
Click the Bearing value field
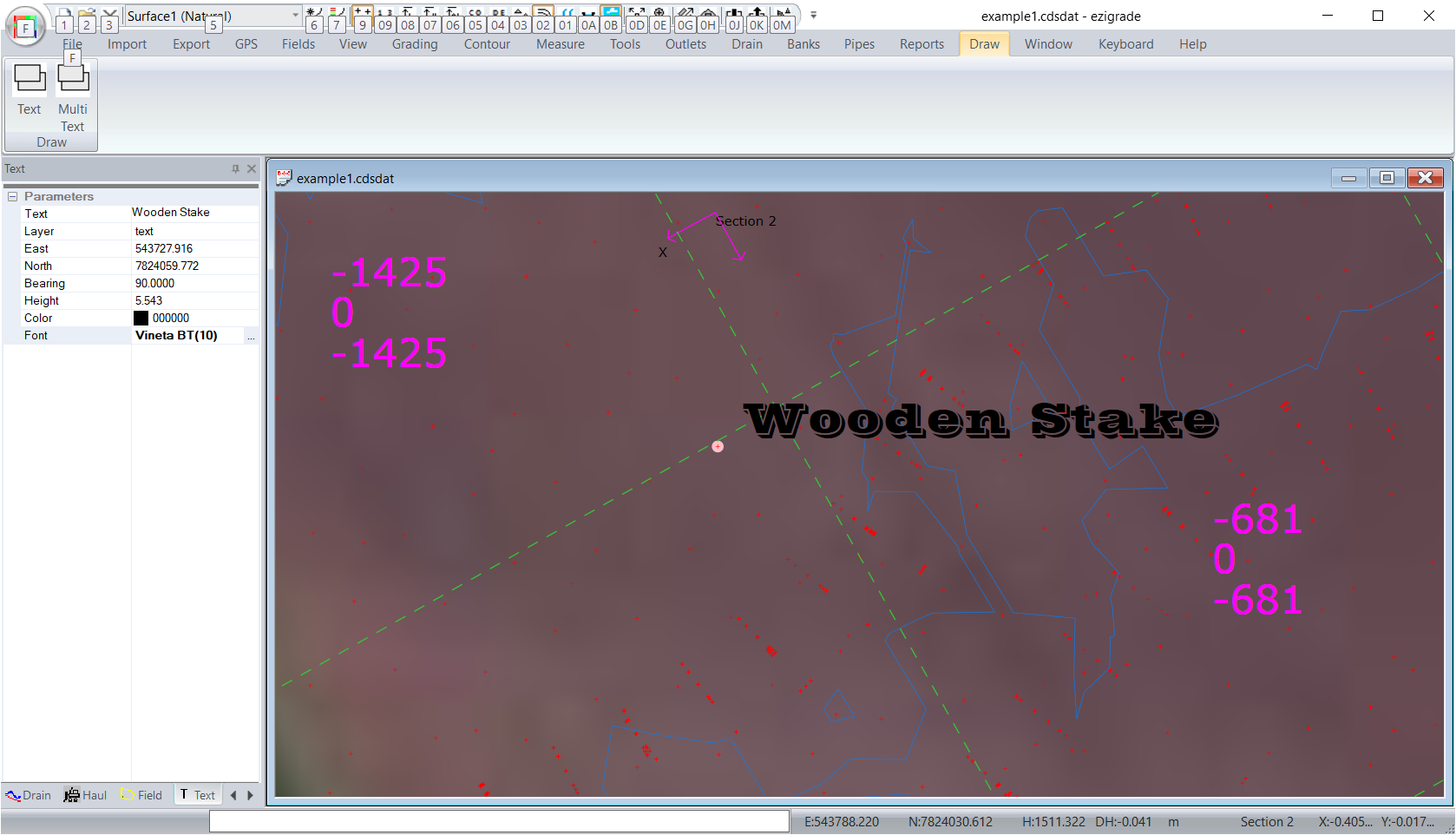click(194, 284)
